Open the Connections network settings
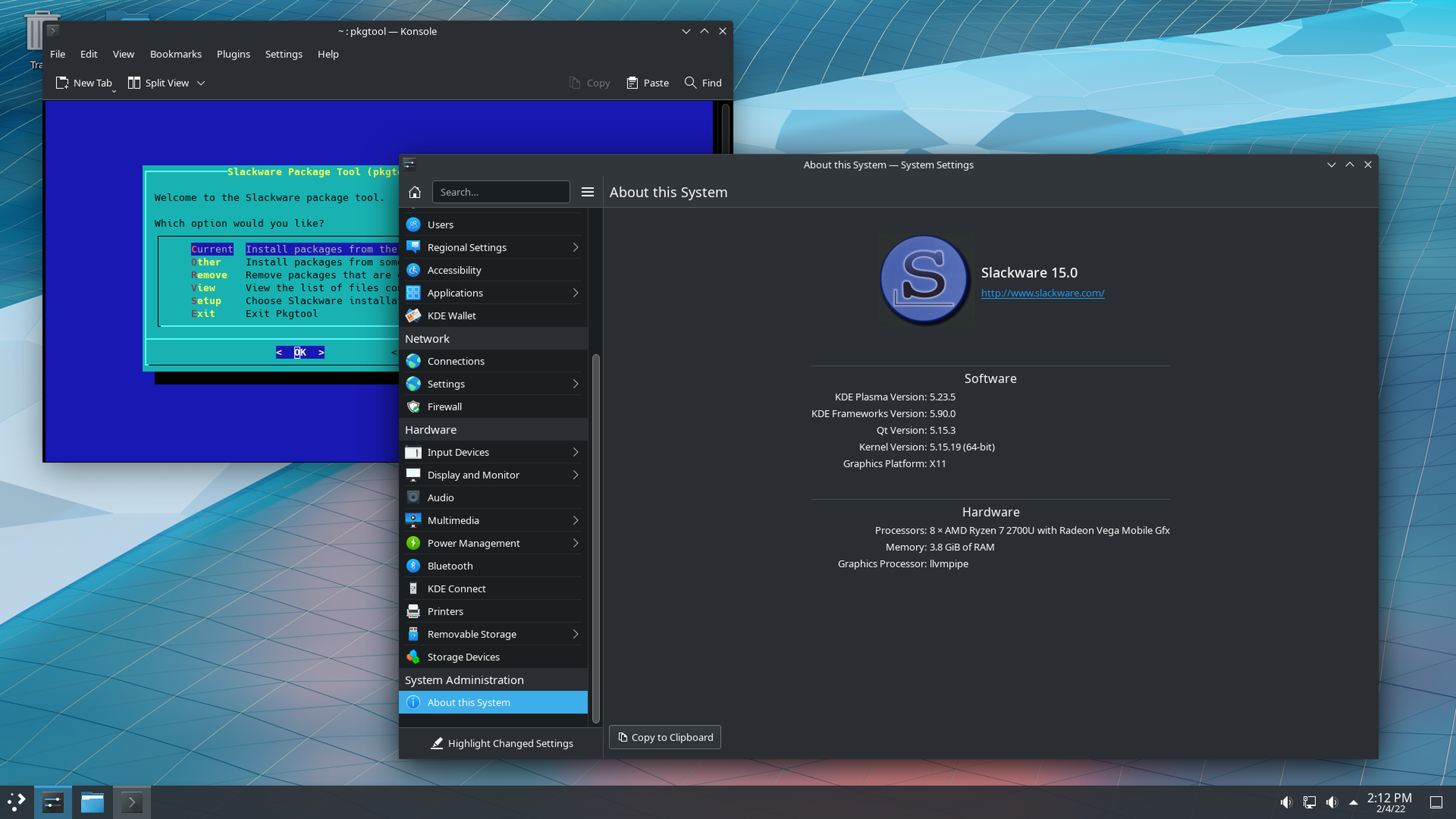 click(x=456, y=360)
